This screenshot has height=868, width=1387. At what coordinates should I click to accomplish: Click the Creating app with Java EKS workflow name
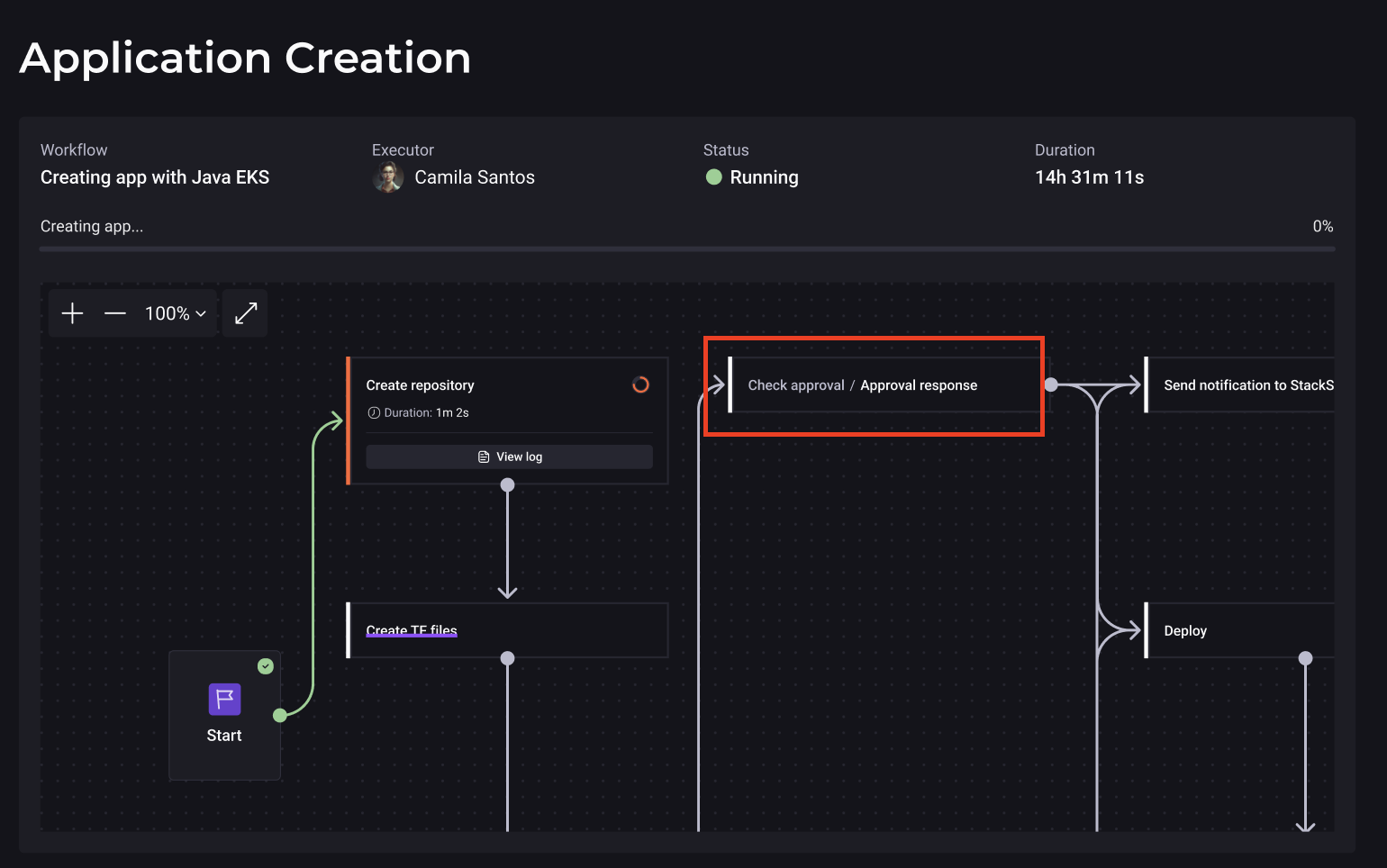tap(155, 177)
